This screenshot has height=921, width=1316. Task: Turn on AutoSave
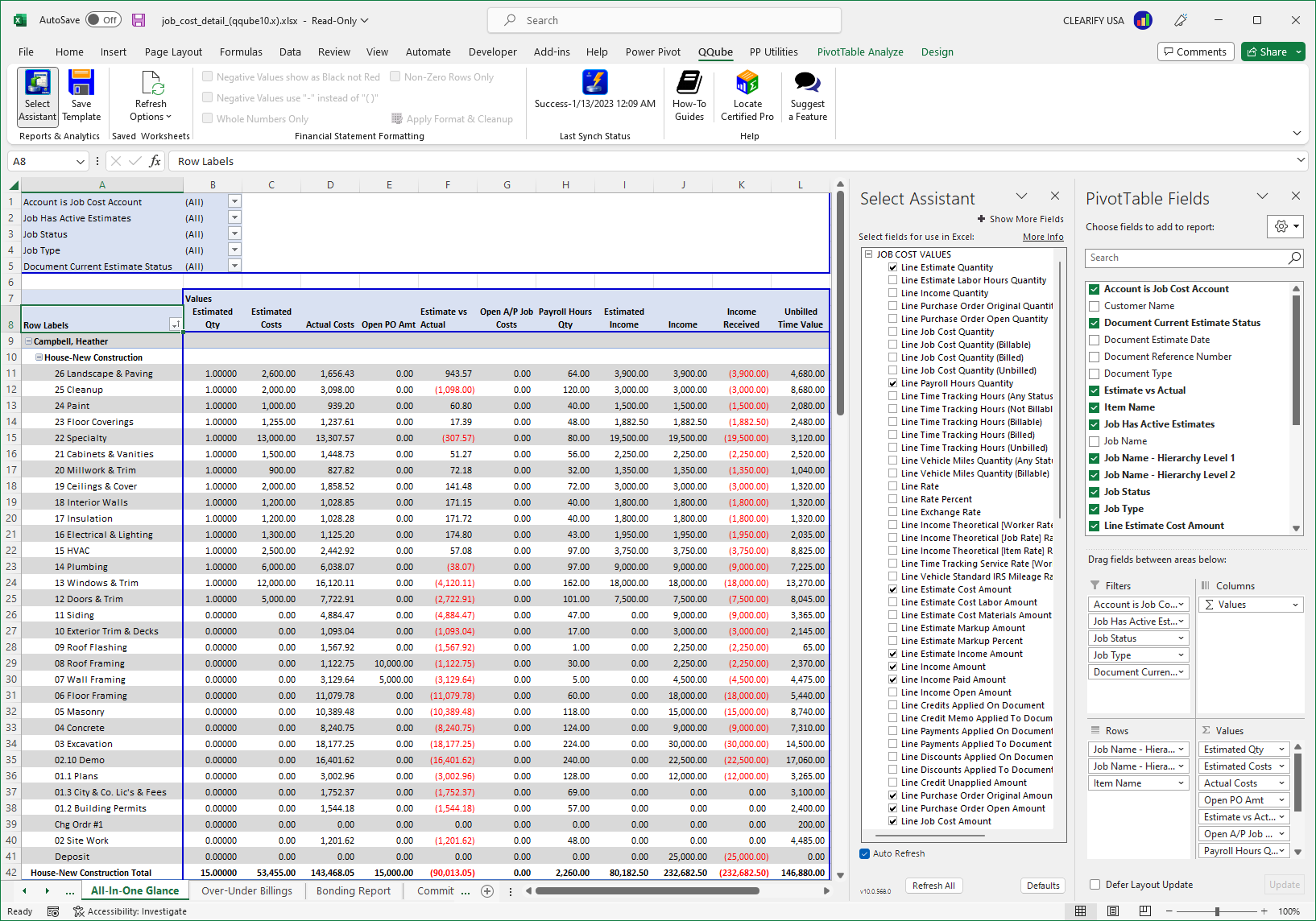click(x=102, y=19)
